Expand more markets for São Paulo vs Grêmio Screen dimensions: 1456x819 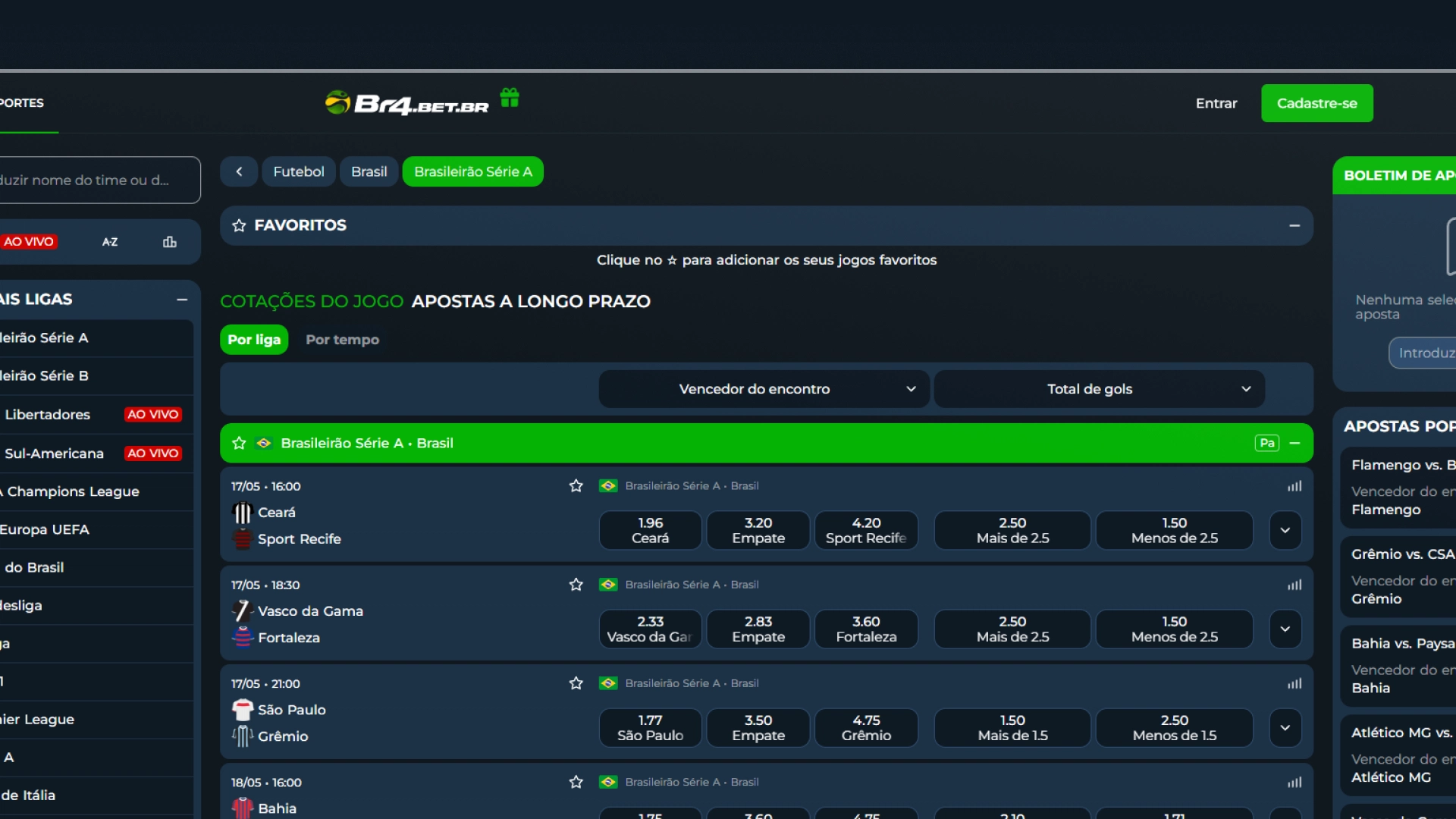tap(1285, 727)
